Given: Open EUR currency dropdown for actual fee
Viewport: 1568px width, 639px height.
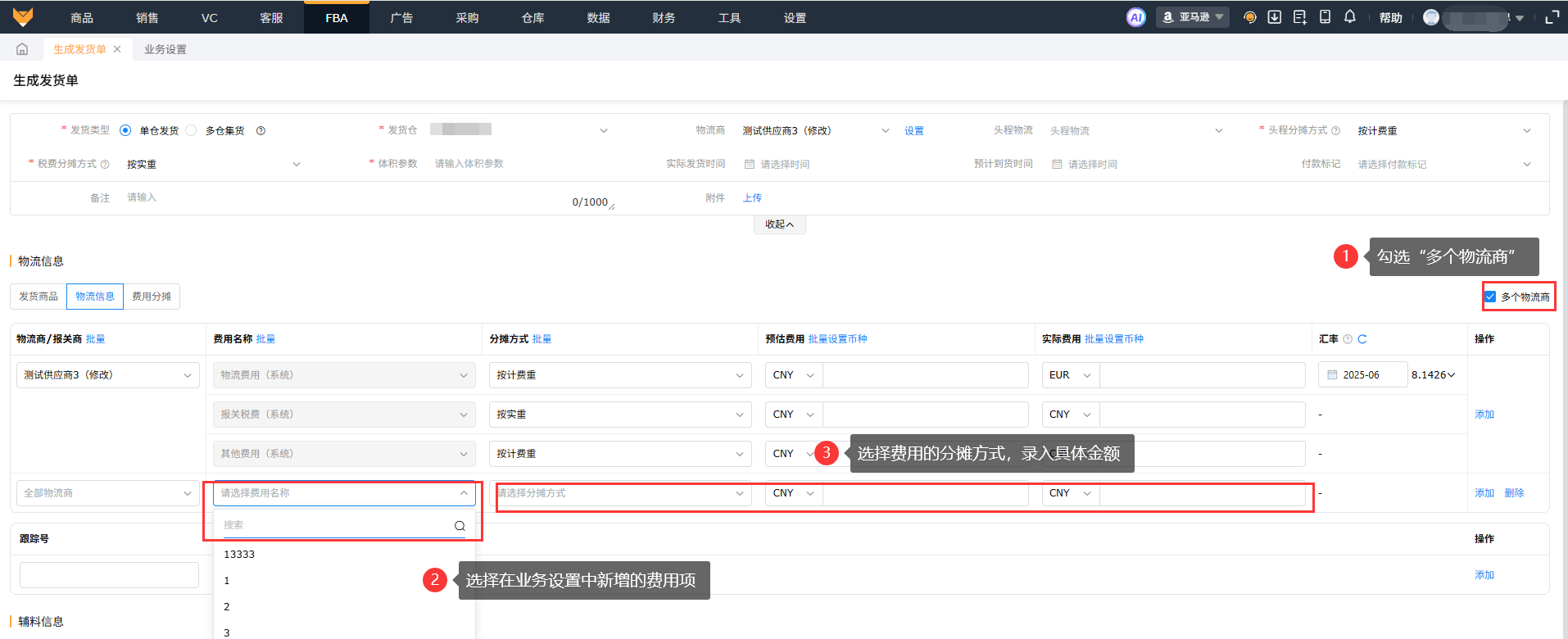Looking at the screenshot, I should pyautogui.click(x=1071, y=375).
